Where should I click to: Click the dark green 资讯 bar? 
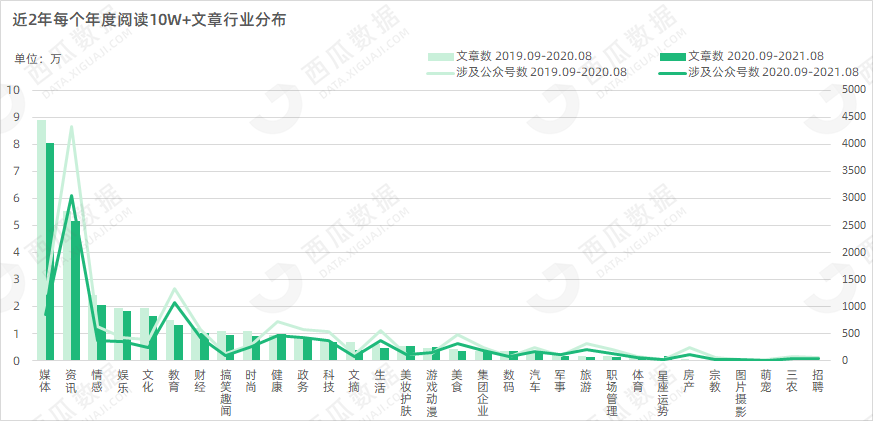click(x=75, y=290)
